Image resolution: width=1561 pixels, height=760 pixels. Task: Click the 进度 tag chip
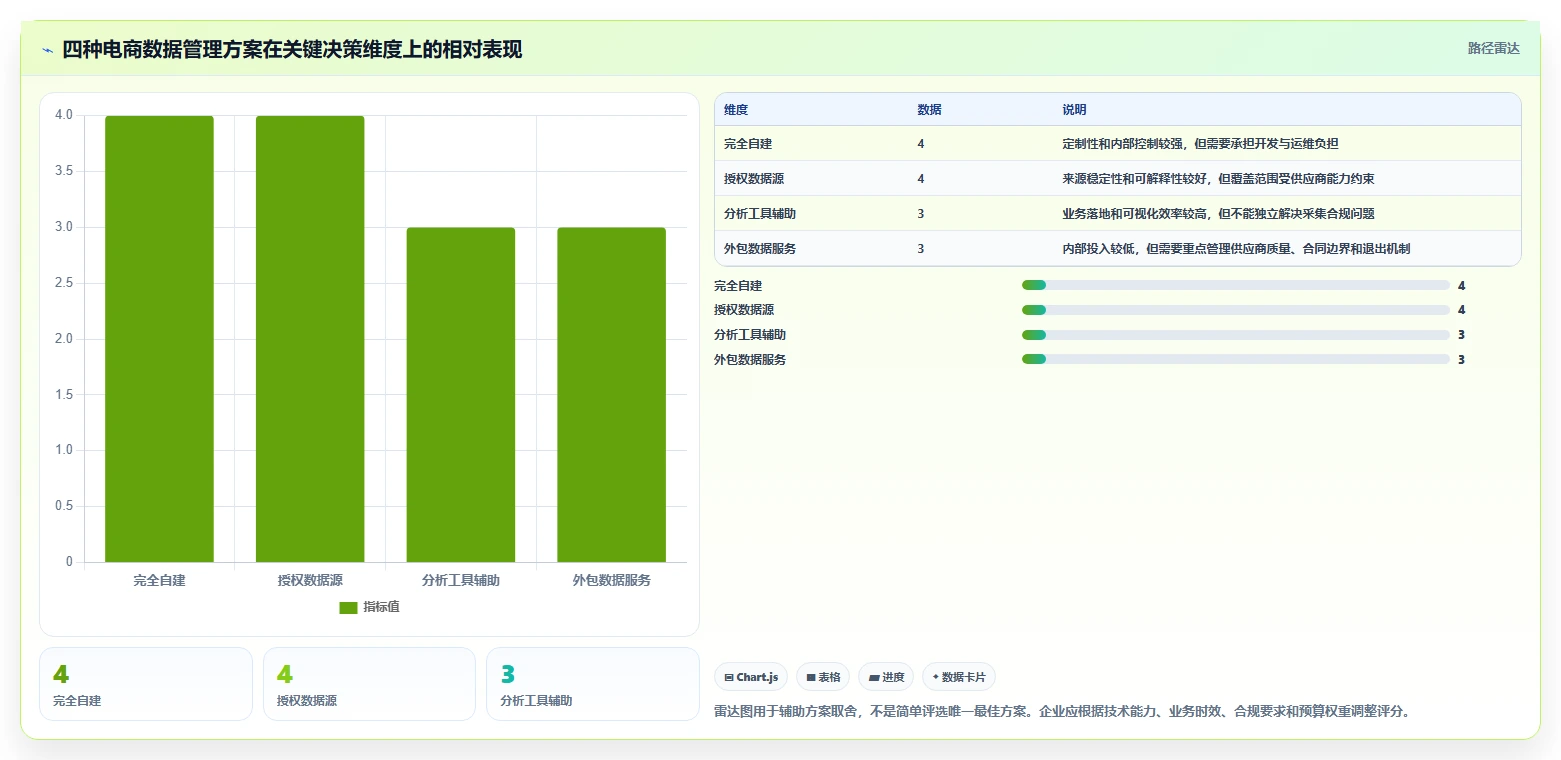pyautogui.click(x=886, y=677)
